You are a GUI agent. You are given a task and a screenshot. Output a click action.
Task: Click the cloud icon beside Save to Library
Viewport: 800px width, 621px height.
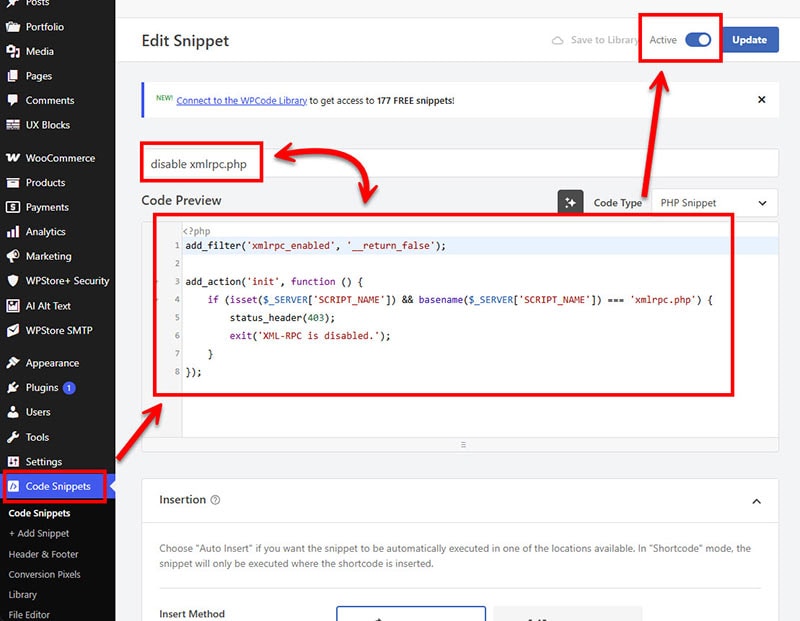pyautogui.click(x=558, y=40)
